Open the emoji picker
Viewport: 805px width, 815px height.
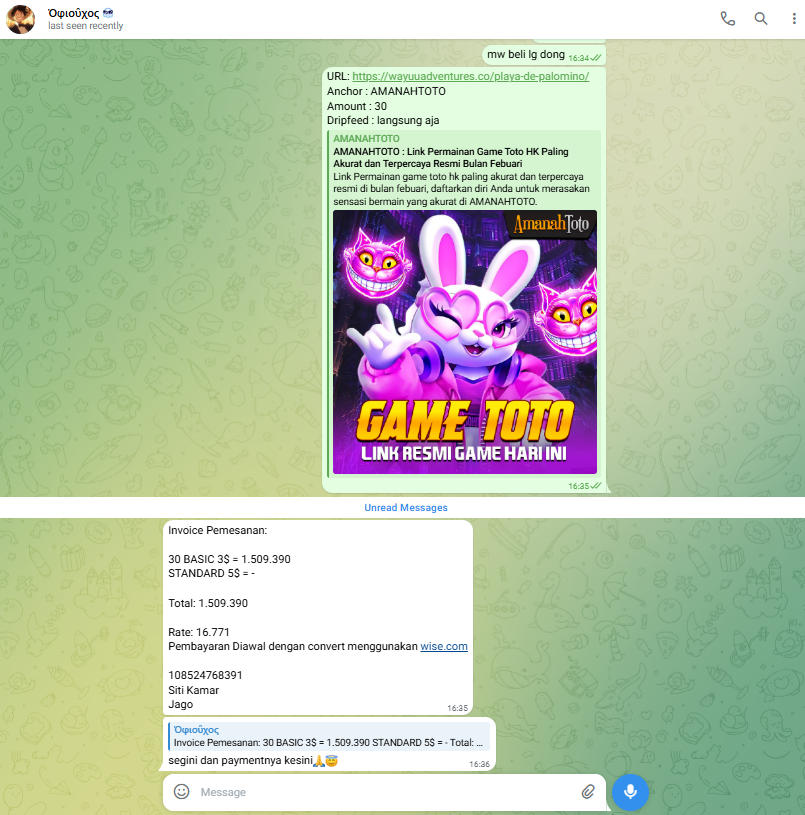(182, 791)
